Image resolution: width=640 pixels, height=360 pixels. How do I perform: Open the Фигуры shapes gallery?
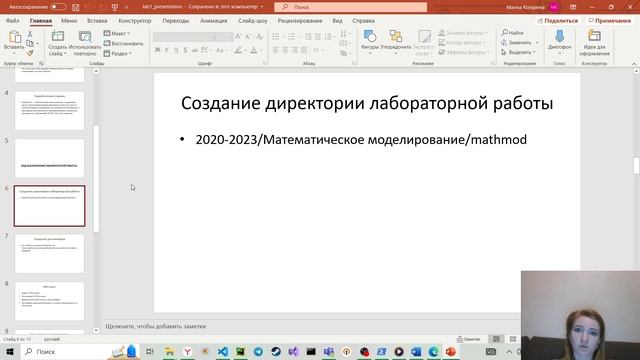(370, 41)
